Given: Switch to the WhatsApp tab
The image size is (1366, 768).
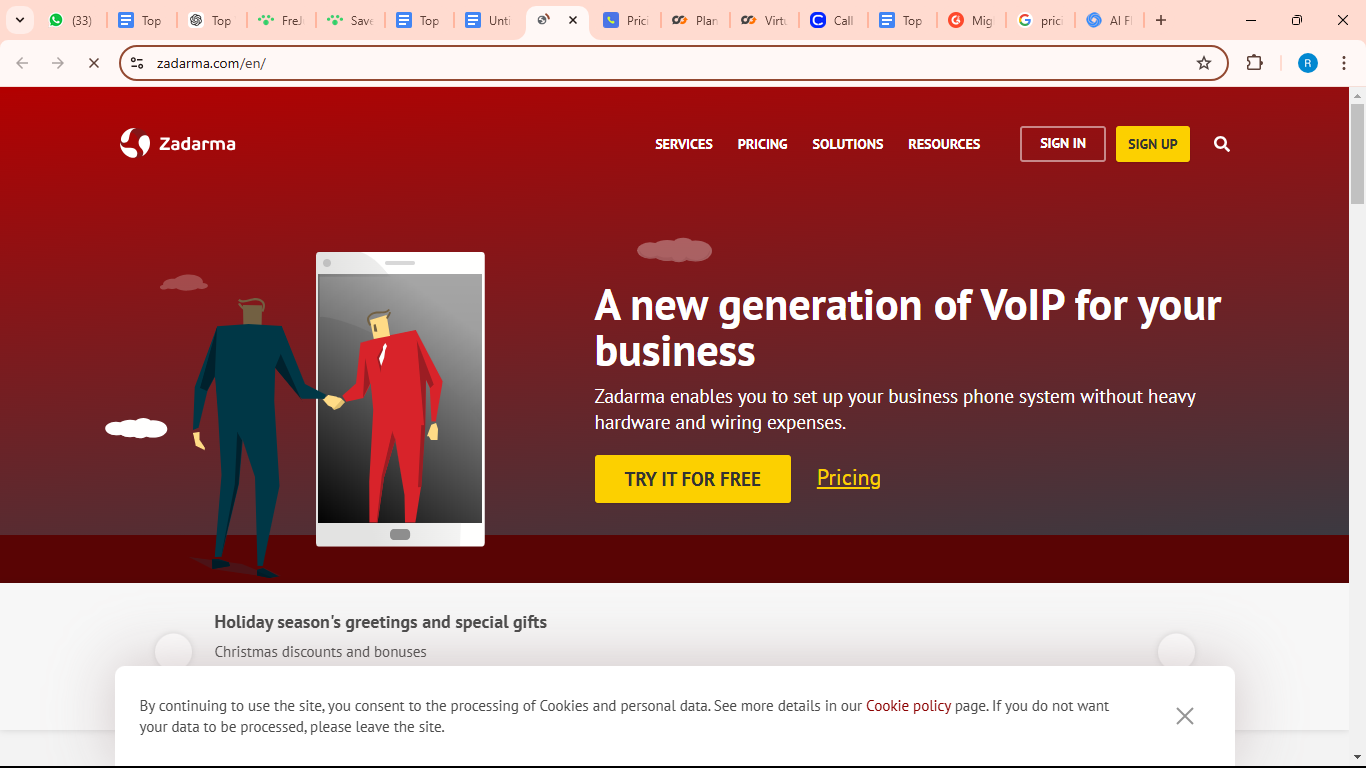Looking at the screenshot, I should coord(71,19).
